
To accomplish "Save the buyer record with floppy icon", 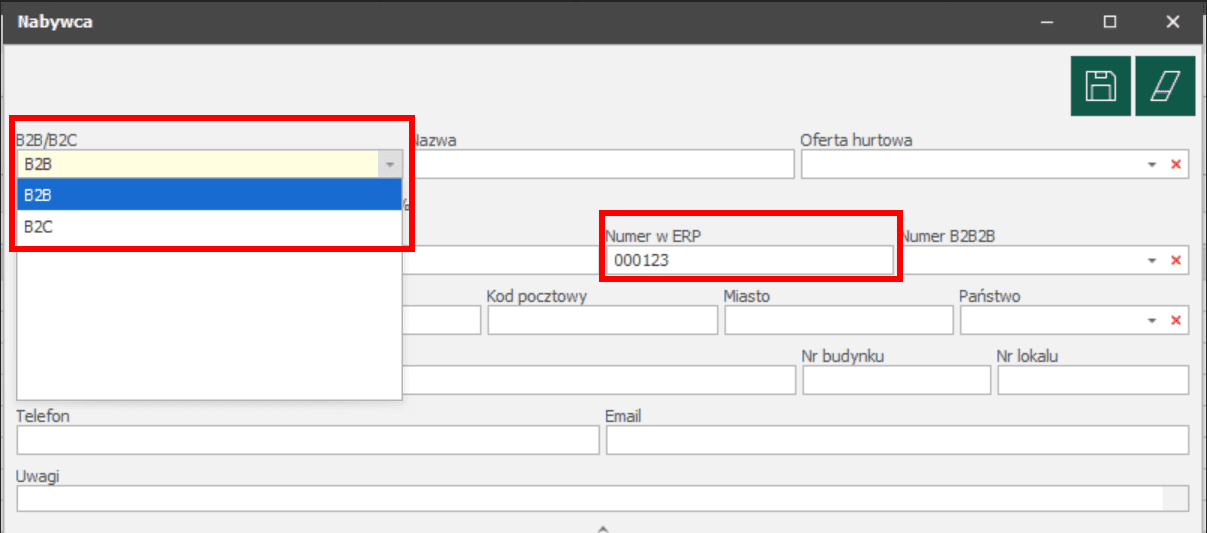I will point(1101,86).
